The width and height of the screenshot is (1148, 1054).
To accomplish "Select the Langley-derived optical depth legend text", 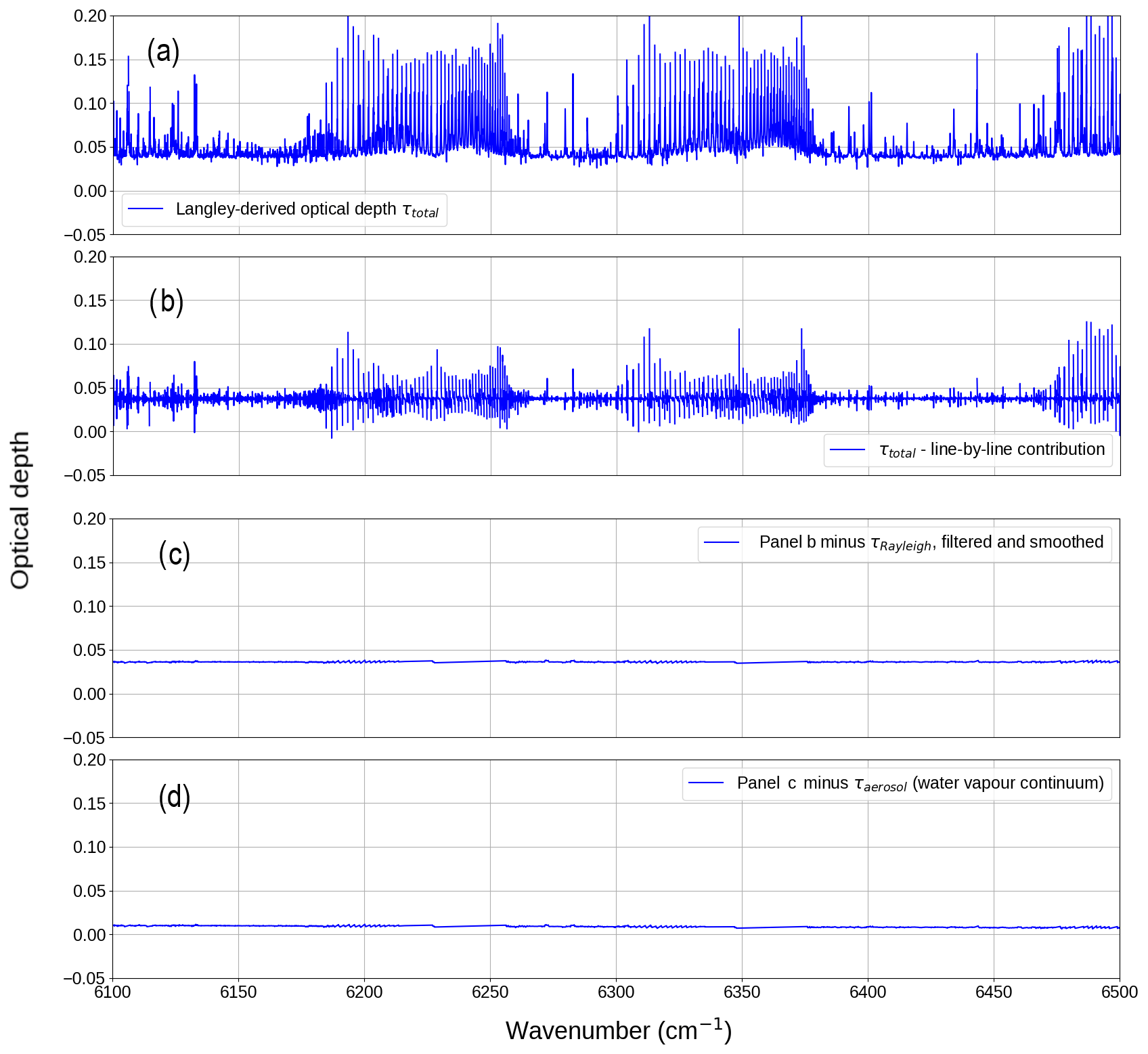I will coord(307,210).
